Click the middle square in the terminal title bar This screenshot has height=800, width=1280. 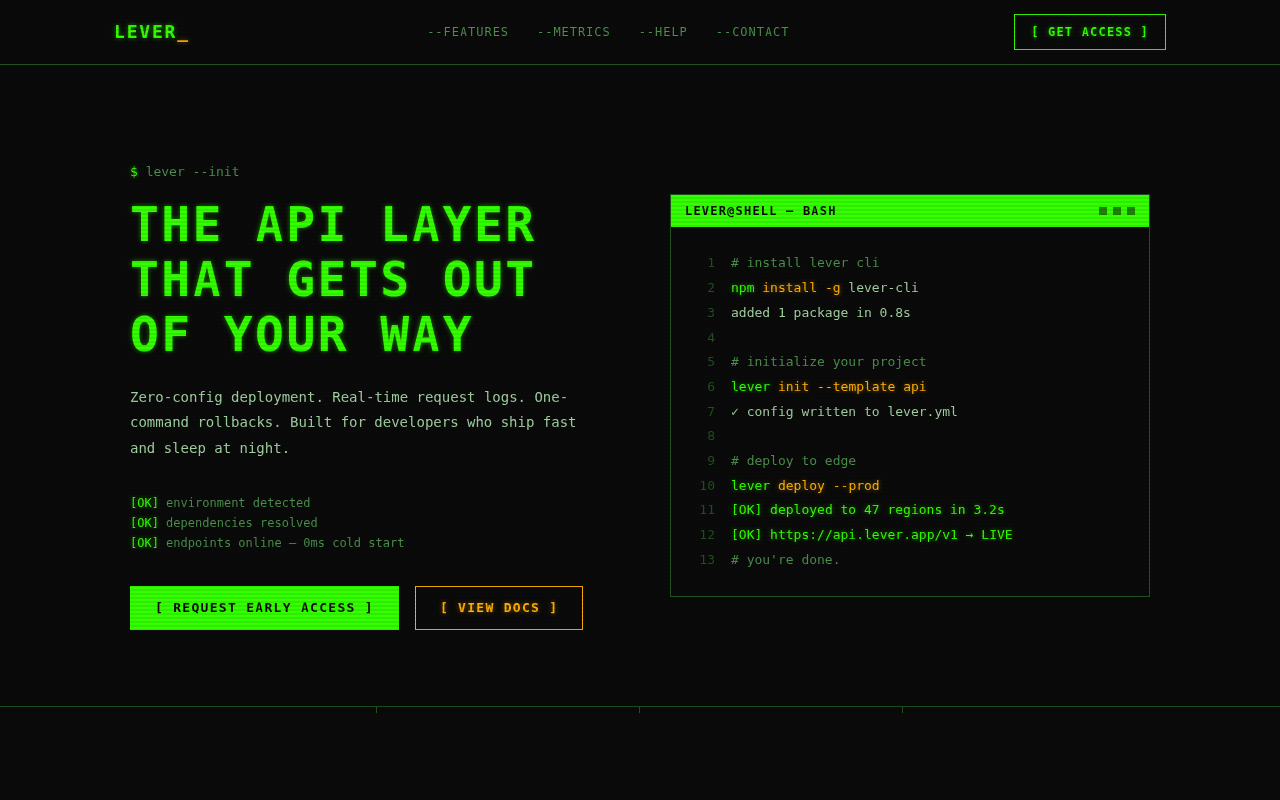1117,211
